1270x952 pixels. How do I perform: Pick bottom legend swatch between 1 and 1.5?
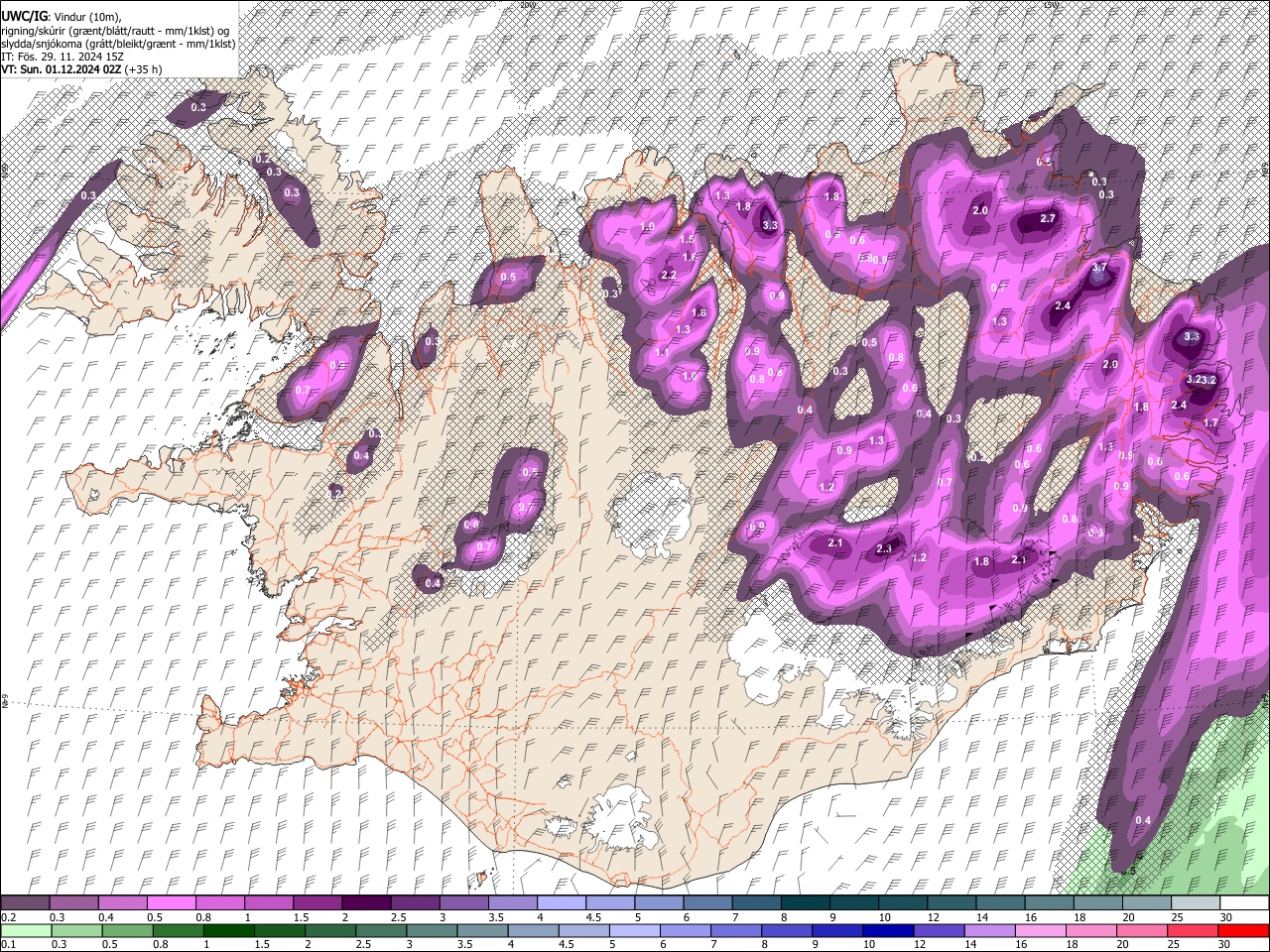(229, 930)
